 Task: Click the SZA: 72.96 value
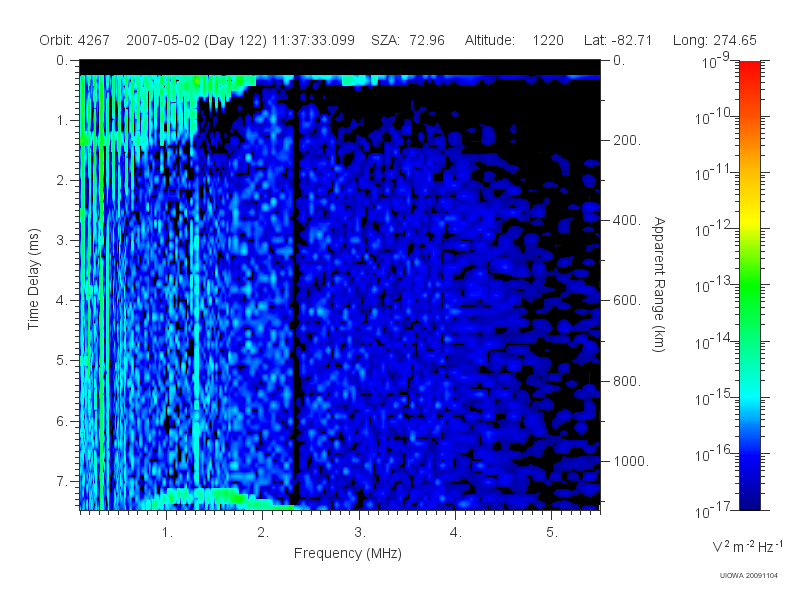[408, 40]
